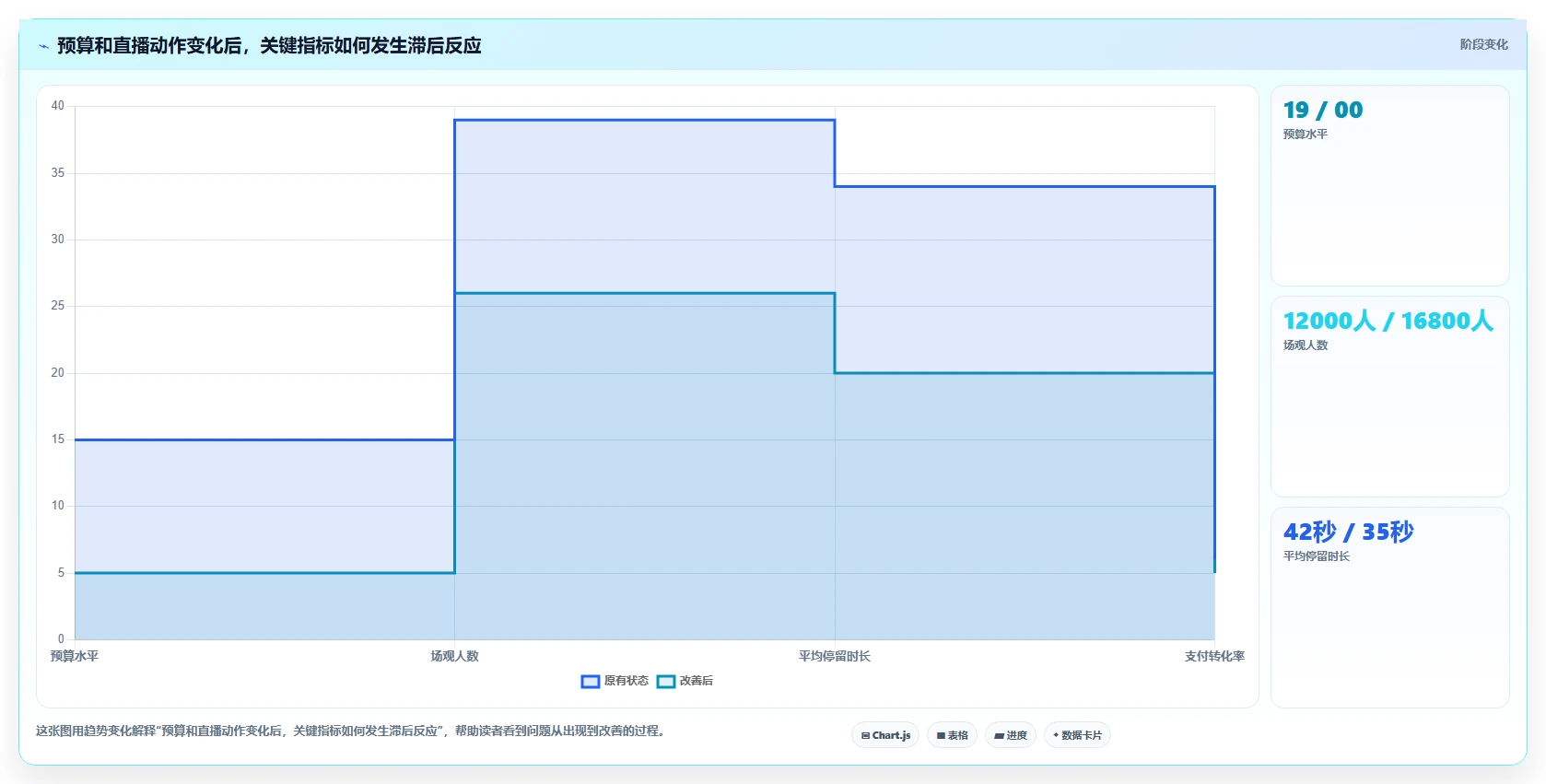
Task: Click the 原有状态 legend text
Action: (x=627, y=681)
